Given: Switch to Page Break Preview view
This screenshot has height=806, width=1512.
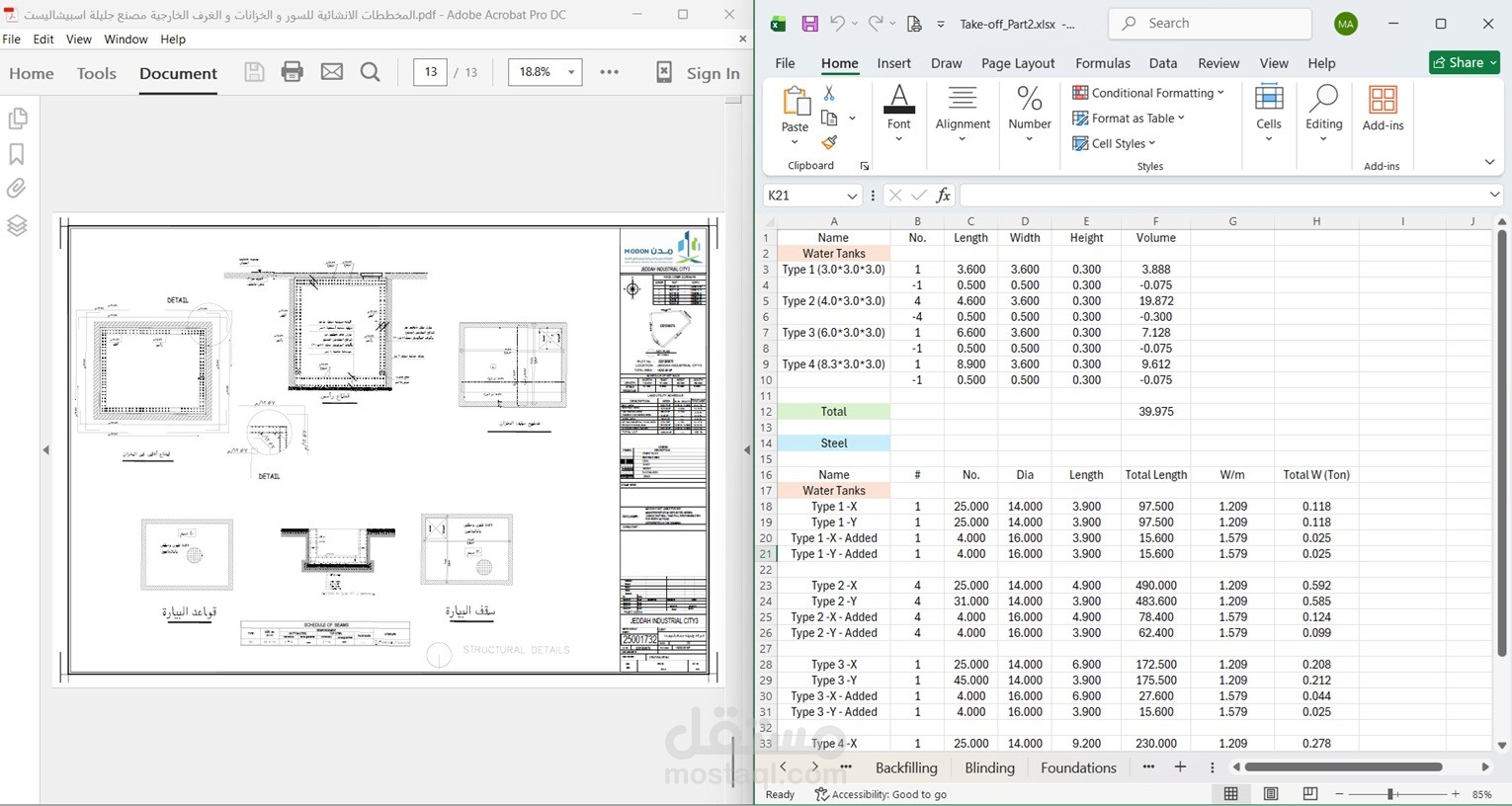Looking at the screenshot, I should [1310, 794].
